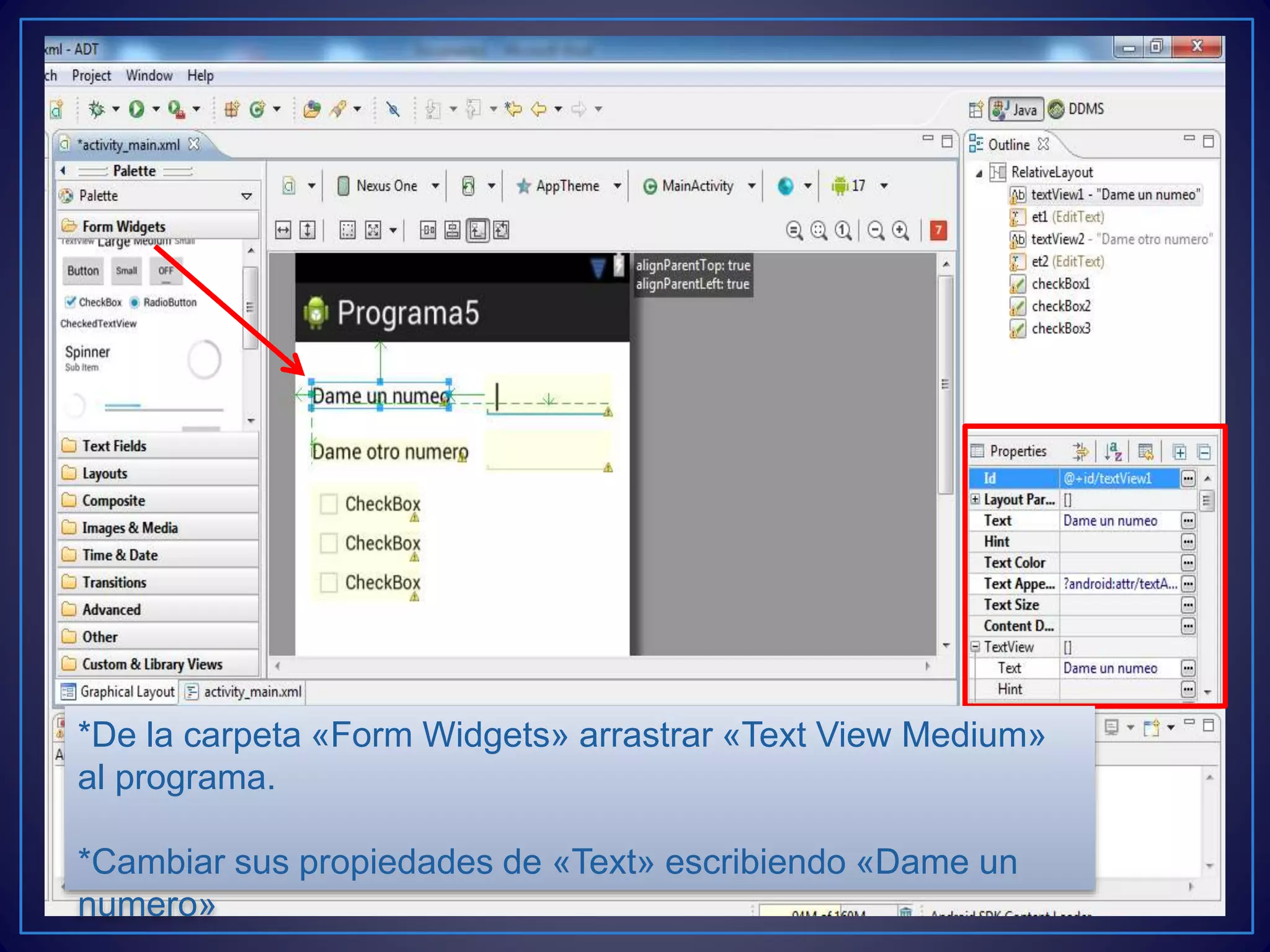The height and width of the screenshot is (952, 1270).
Task: Click the back navigation arrow in toolbar
Action: click(x=538, y=109)
